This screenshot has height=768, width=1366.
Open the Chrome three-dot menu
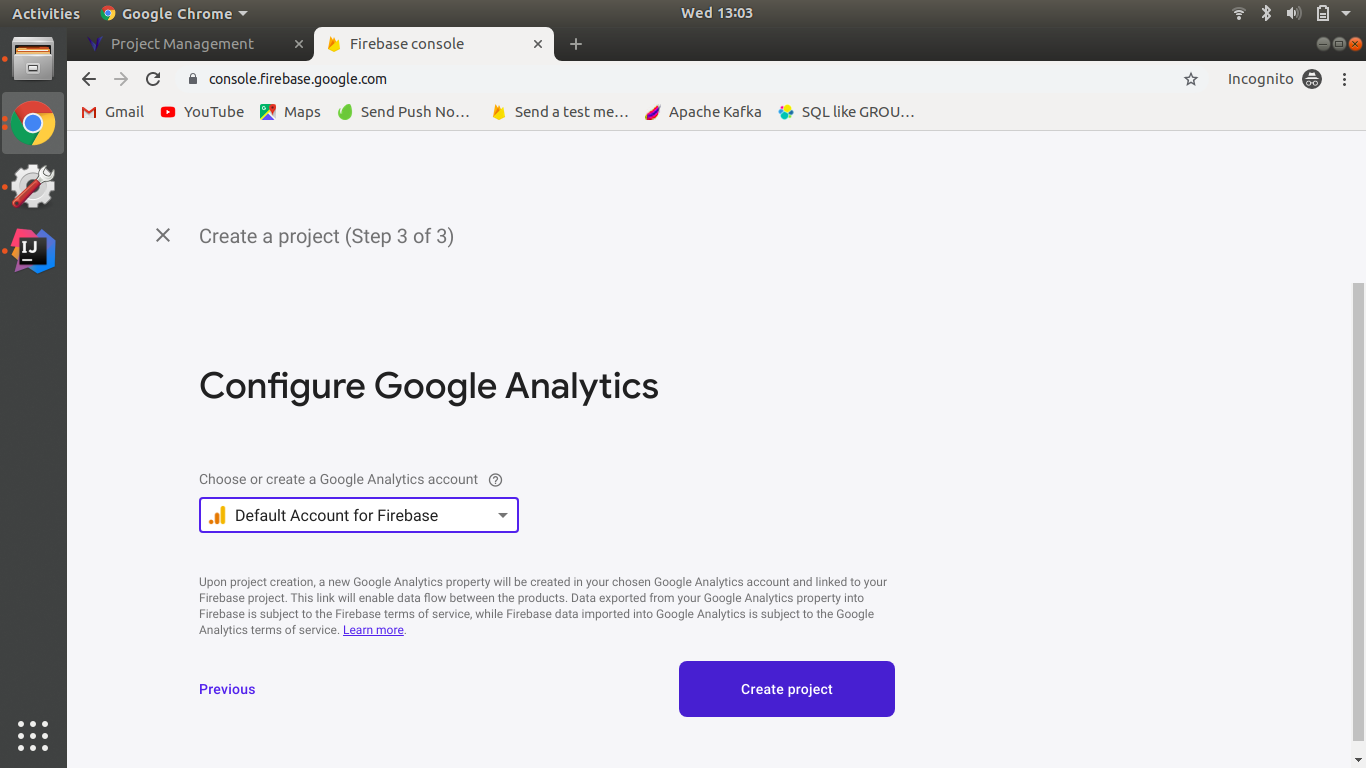pos(1344,79)
